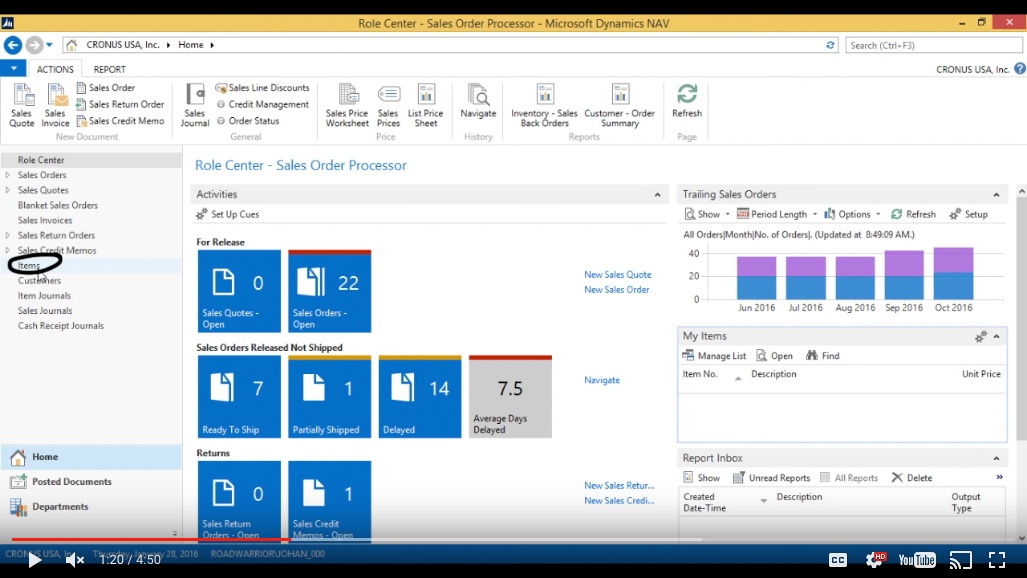Open the chart Options dropdown
Screen dimensions: 1027x578
[852, 214]
